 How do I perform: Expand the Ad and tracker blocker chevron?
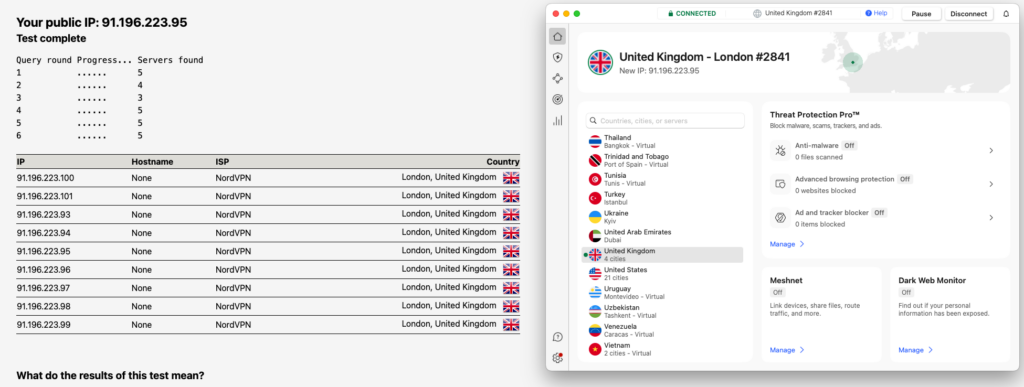point(991,218)
